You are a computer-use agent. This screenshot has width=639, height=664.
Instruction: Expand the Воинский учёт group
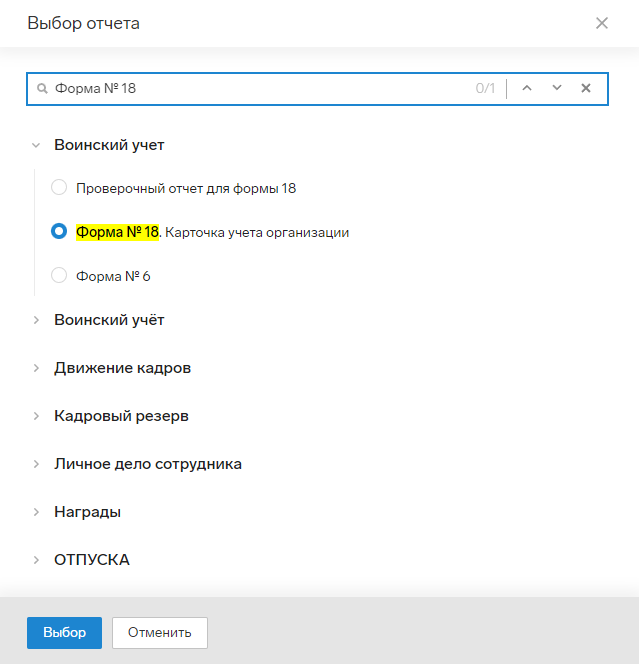36,320
